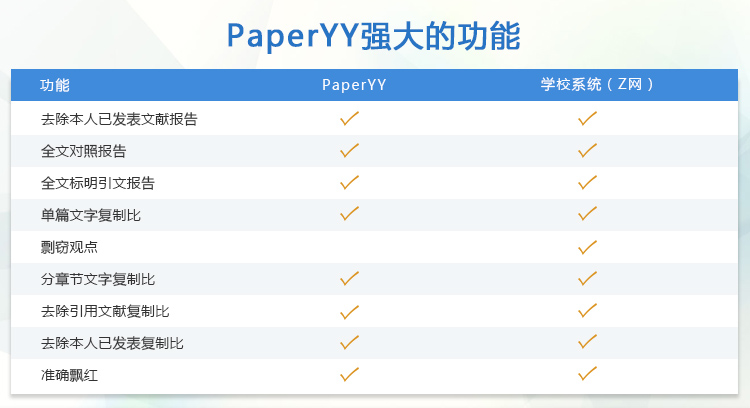Click PaperYY checkmark for 去除本人已发表复制比 row
The height and width of the screenshot is (408, 750).
pyautogui.click(x=349, y=343)
